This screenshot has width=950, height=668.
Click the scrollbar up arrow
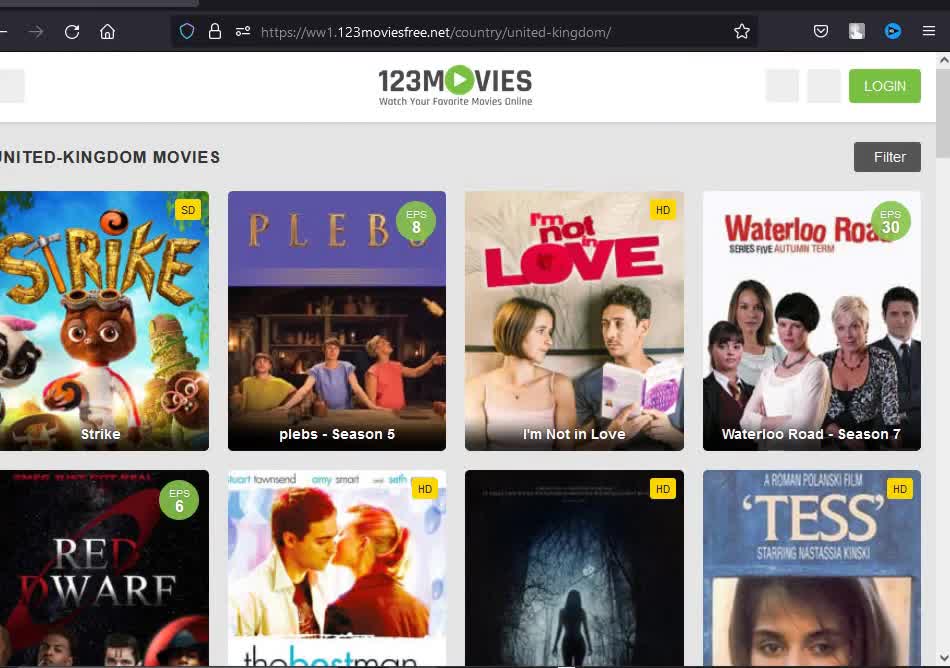943,60
